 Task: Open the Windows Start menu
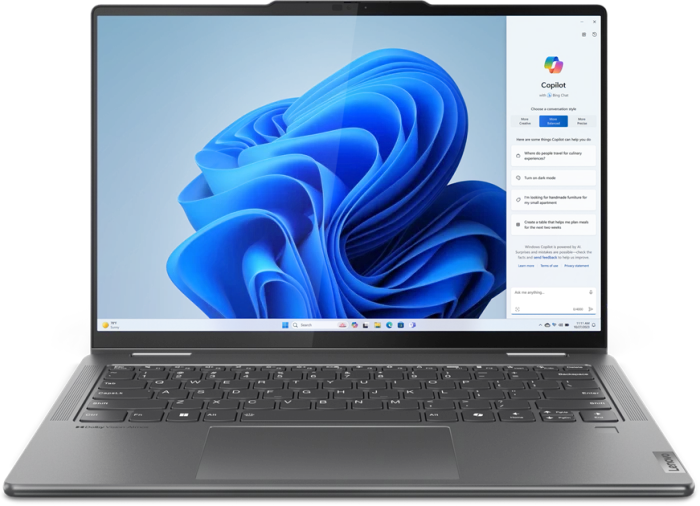pyautogui.click(x=285, y=325)
